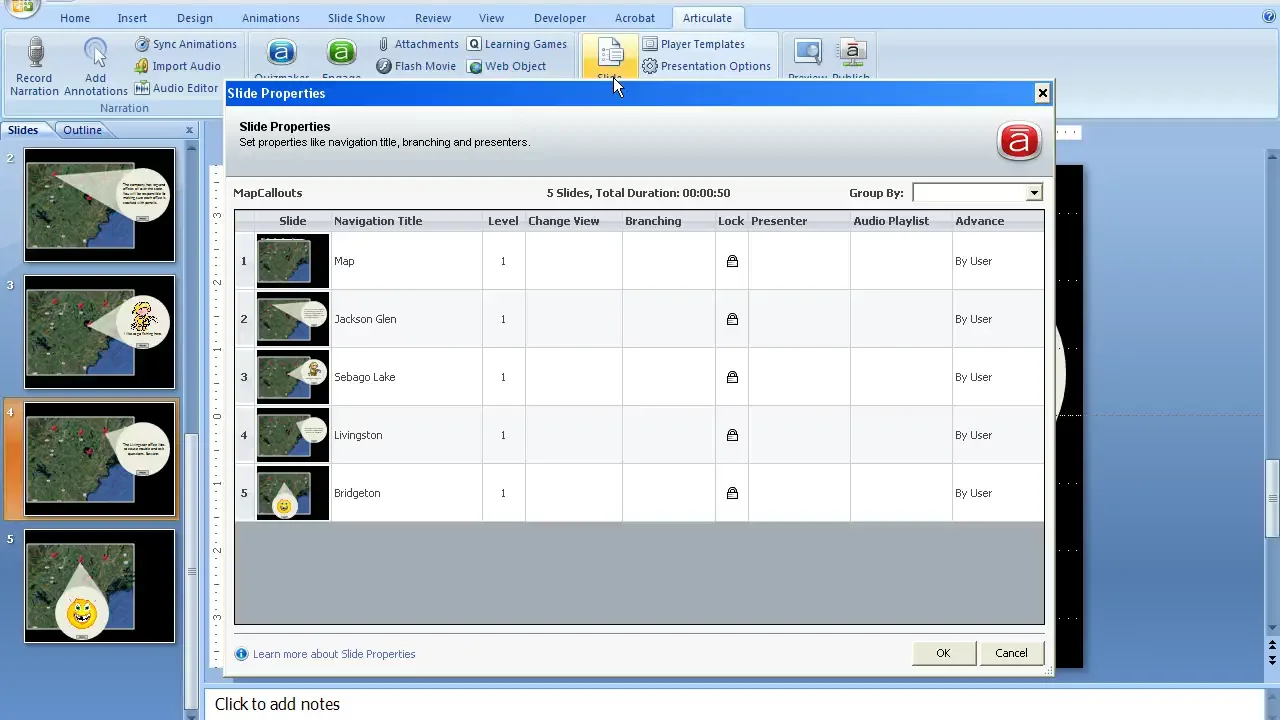Click Sync Animations in ribbon
1280x720 pixels.
186,44
